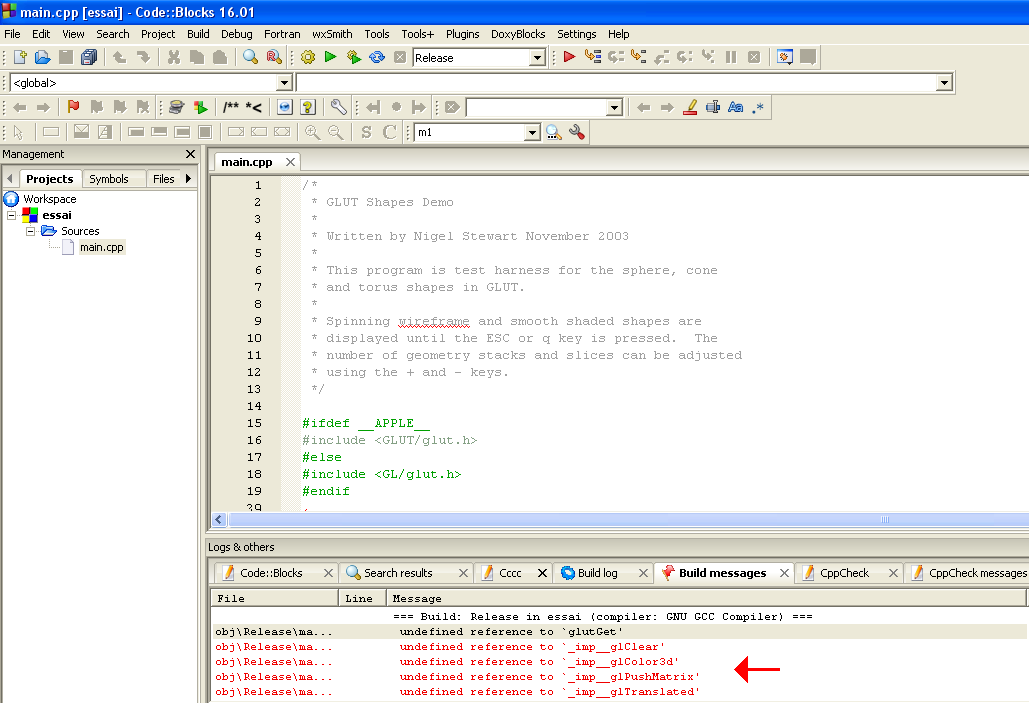The width and height of the screenshot is (1029, 703).
Task: Open the m1 search text dropdown
Action: [532, 133]
